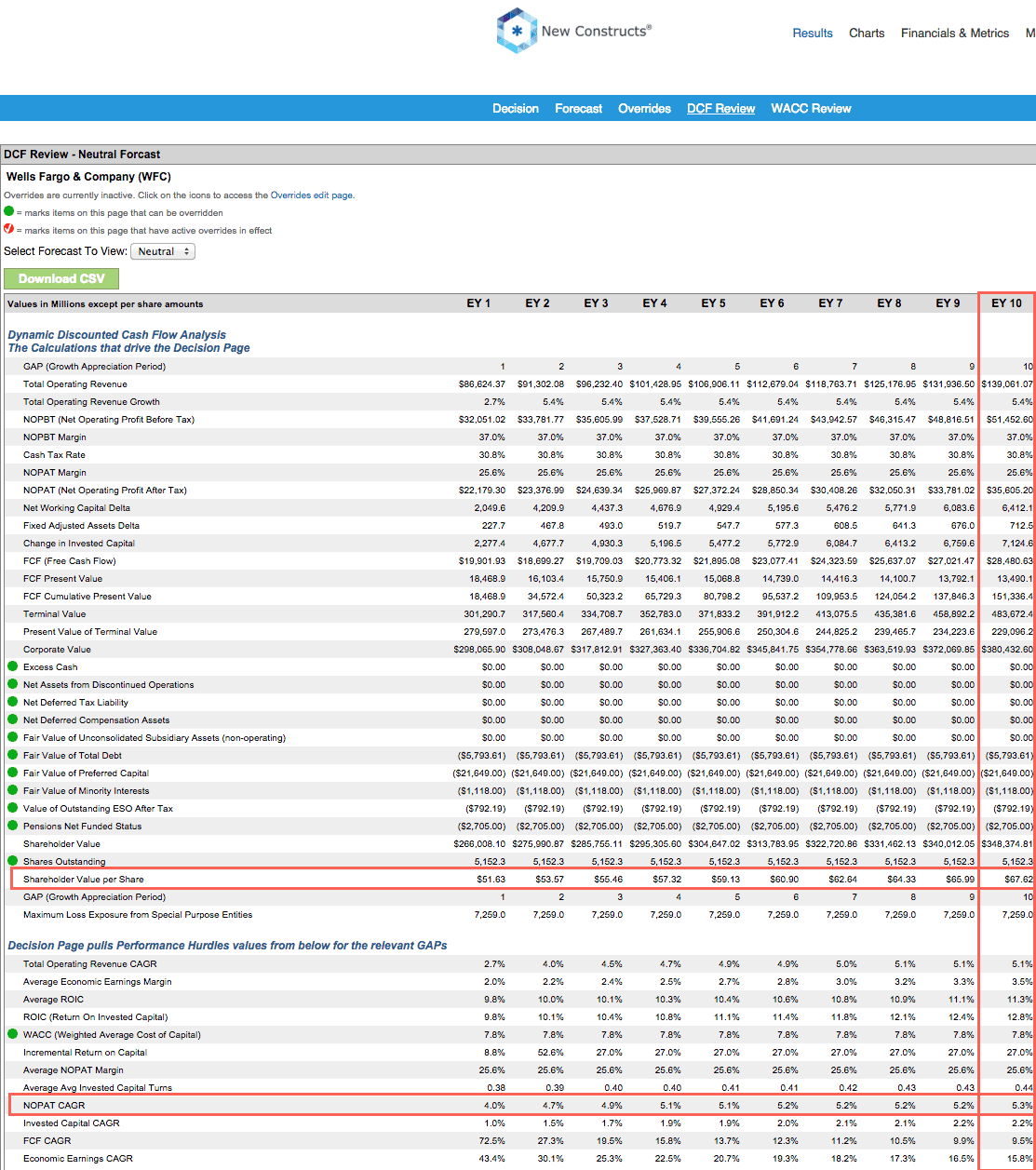Click the override dot beside WACC row
This screenshot has width=1036, height=1170.
click(x=13, y=1034)
